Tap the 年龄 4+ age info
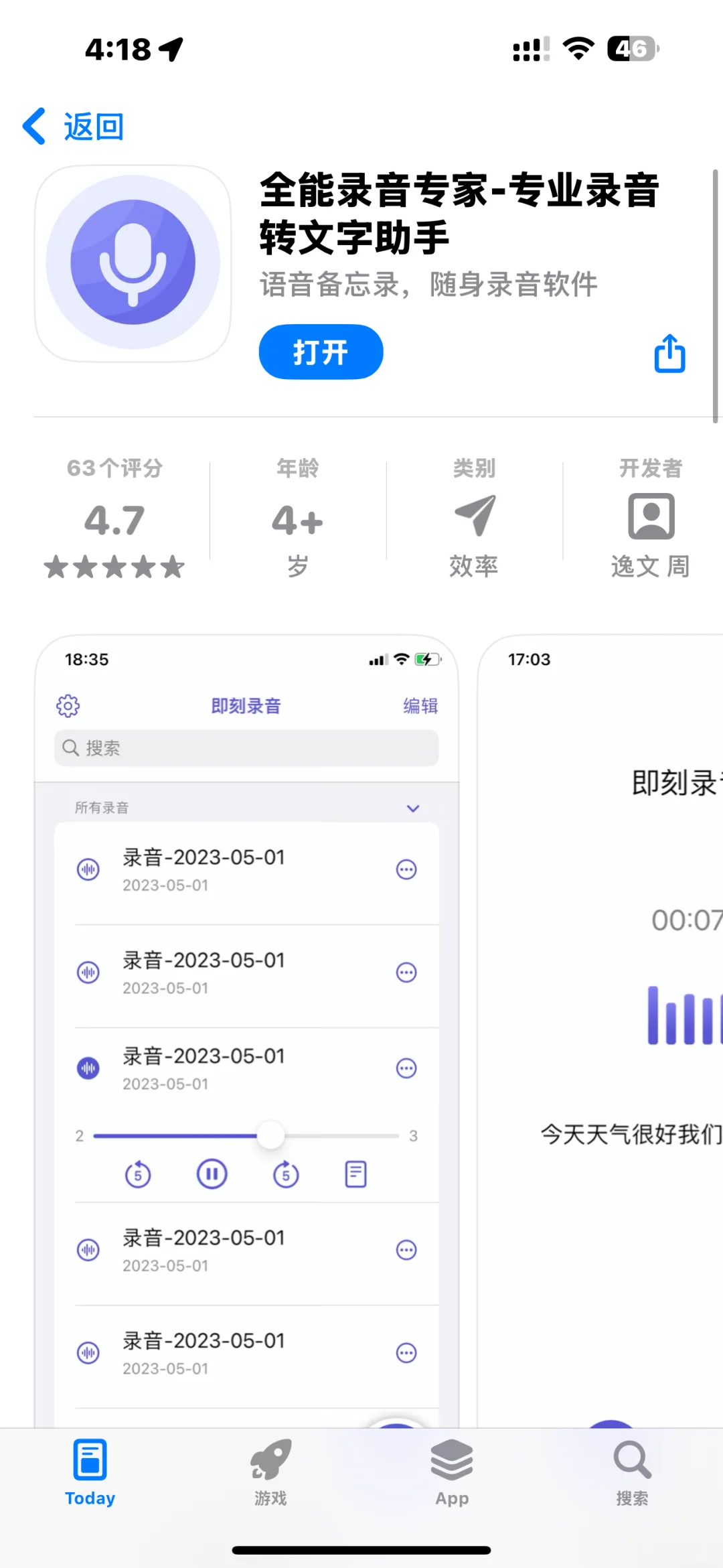 [298, 520]
